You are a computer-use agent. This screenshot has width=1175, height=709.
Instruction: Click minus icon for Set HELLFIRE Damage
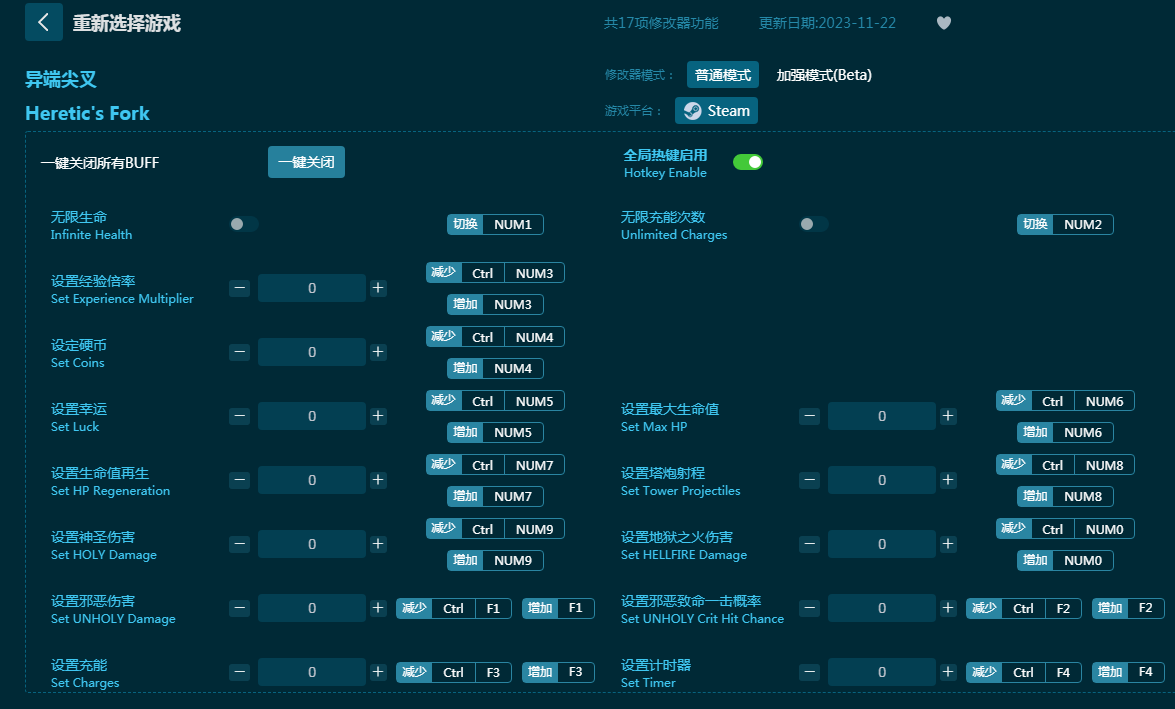point(810,544)
